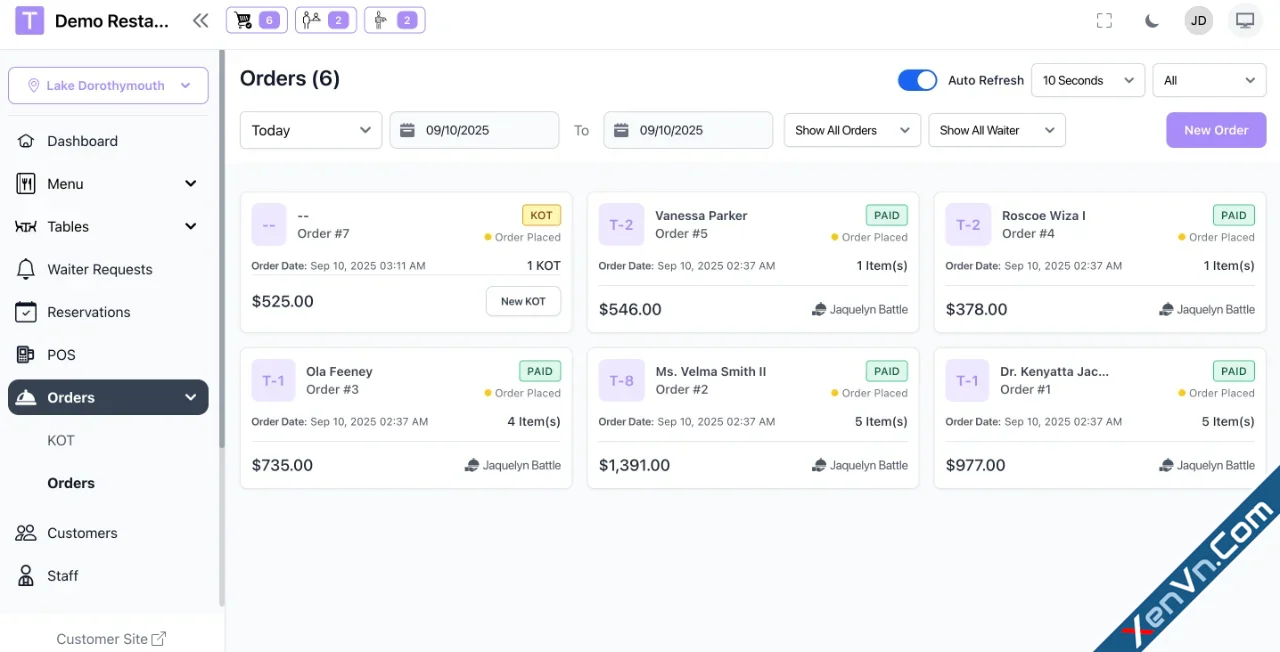
Task: Open the cart with 6 items
Action: point(256,19)
